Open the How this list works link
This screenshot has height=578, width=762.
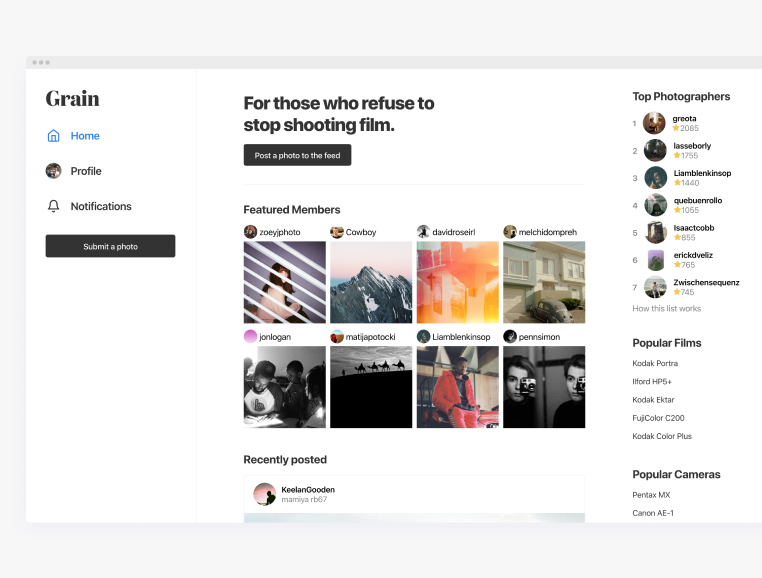click(x=666, y=308)
